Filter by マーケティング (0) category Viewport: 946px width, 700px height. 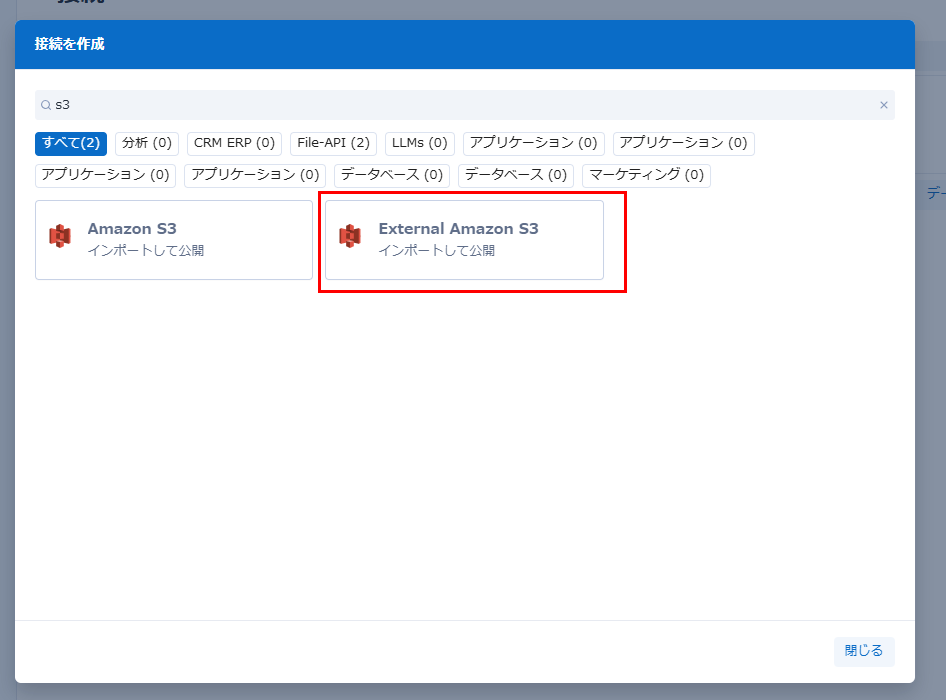click(x=646, y=175)
